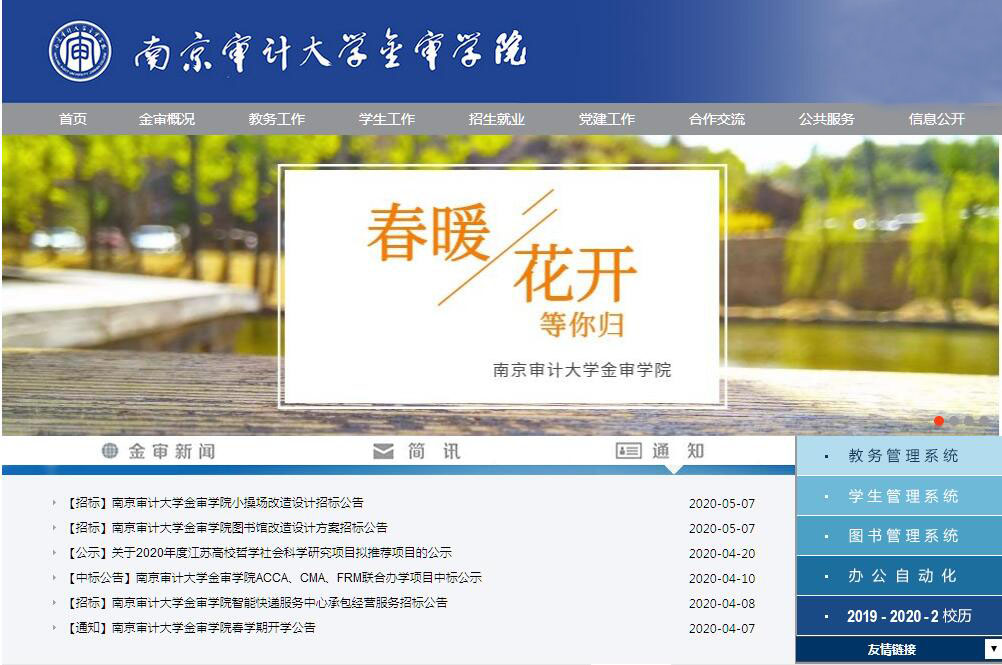Open the 2019-2020-2 校历 link
This screenshot has width=1002, height=665.
pyautogui.click(x=898, y=616)
